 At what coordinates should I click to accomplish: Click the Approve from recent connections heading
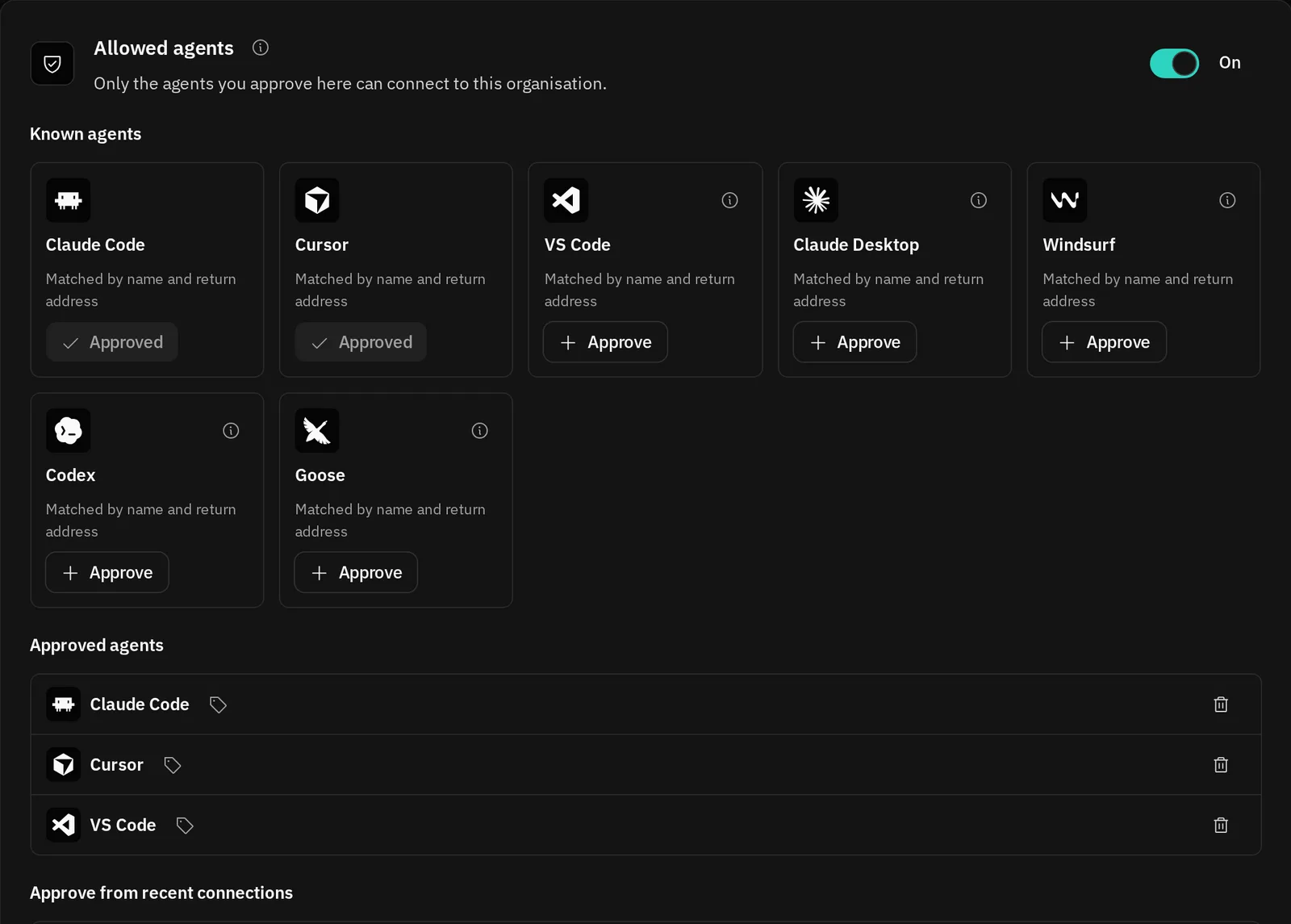point(161,893)
